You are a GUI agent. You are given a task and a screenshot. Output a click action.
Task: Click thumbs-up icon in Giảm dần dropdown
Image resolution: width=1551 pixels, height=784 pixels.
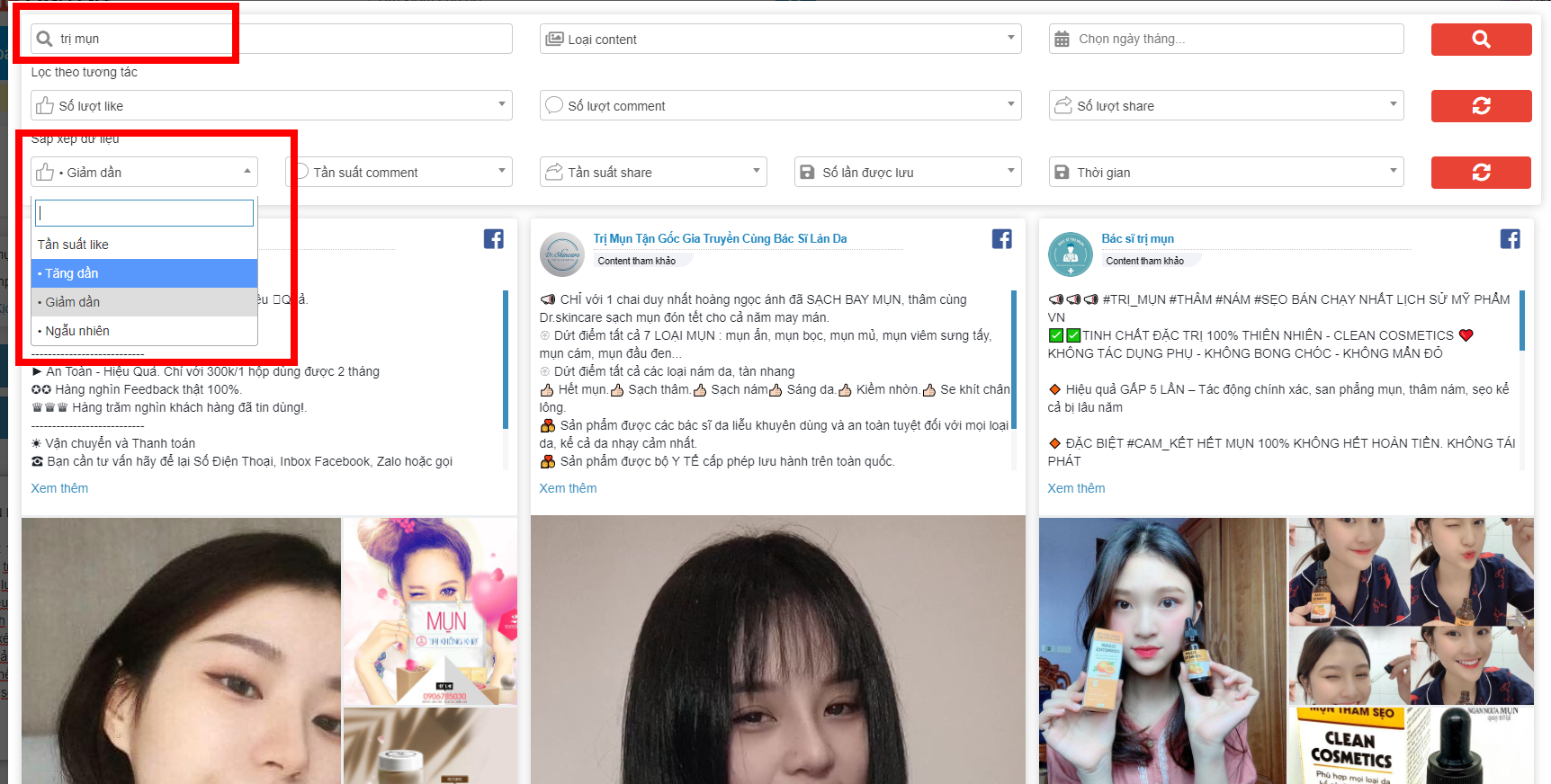[45, 172]
